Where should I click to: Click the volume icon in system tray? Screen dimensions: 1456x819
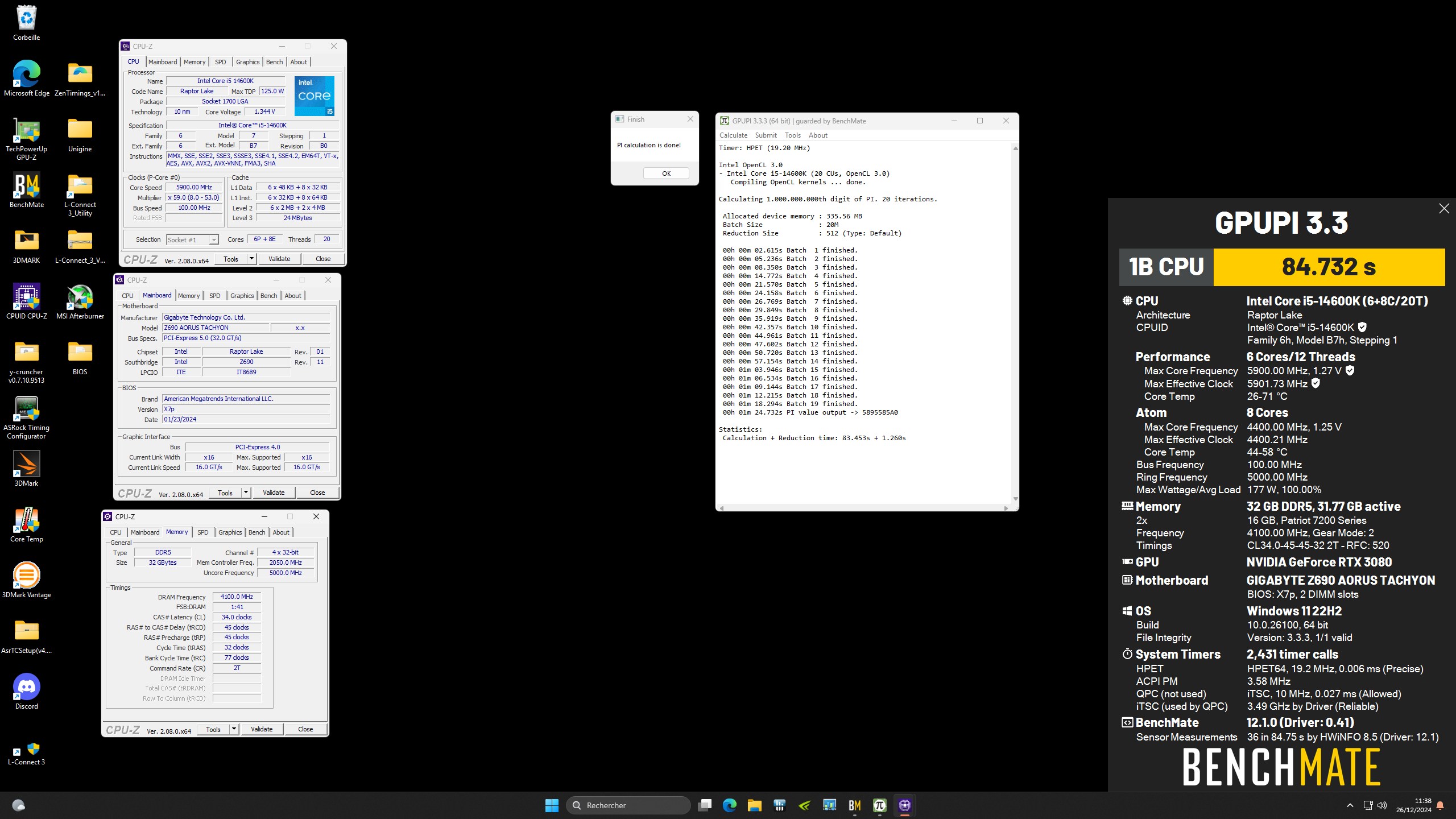[1382, 805]
